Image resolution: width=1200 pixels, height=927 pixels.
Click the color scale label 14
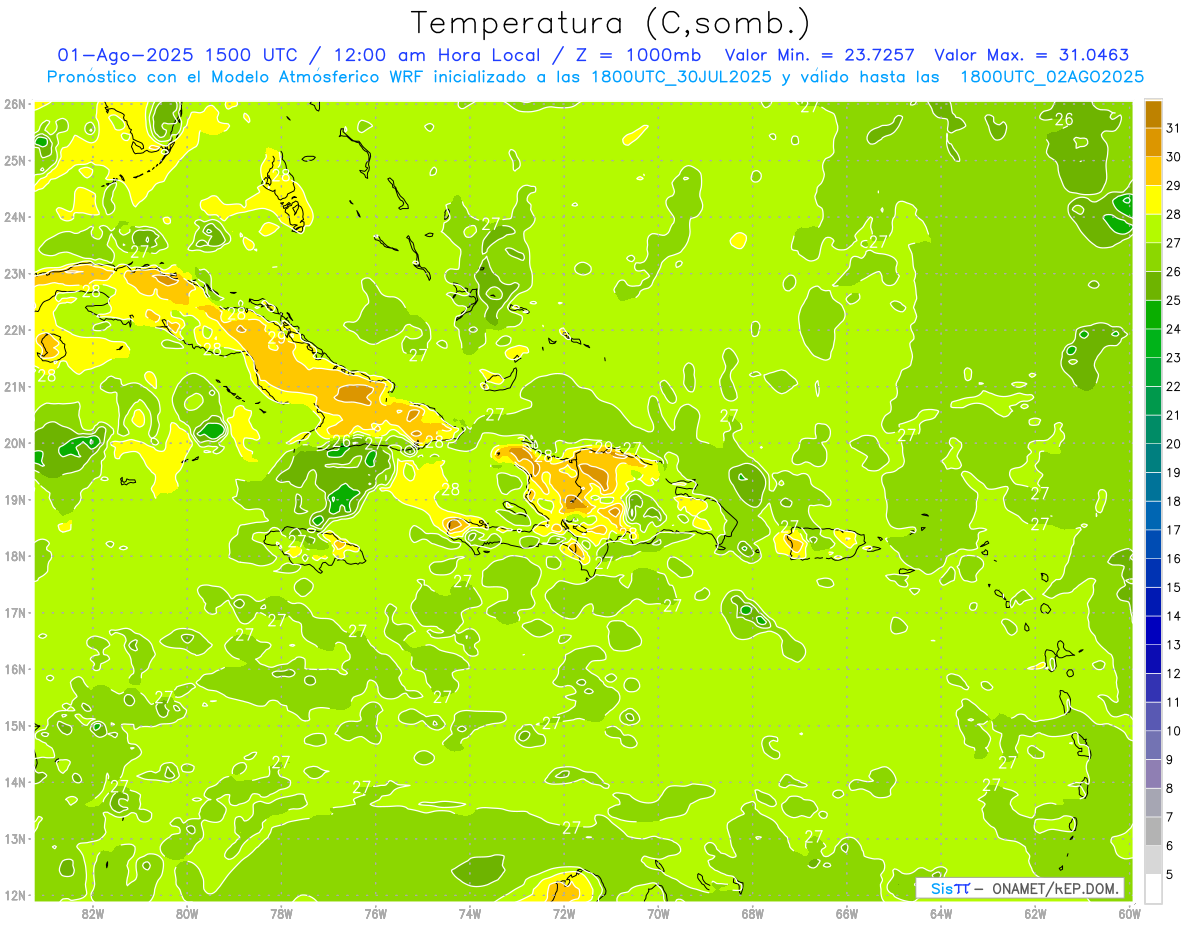1173,616
